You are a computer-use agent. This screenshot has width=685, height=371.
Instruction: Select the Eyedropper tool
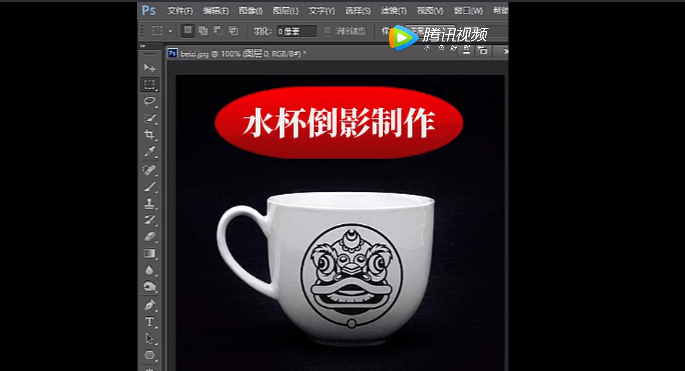(x=149, y=152)
